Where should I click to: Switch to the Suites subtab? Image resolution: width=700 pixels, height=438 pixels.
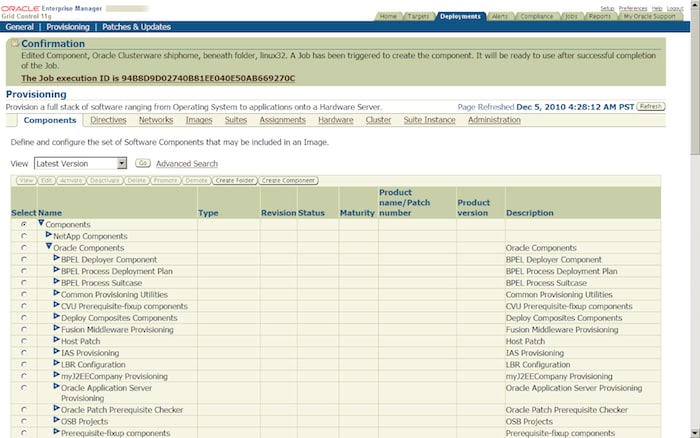pos(236,120)
